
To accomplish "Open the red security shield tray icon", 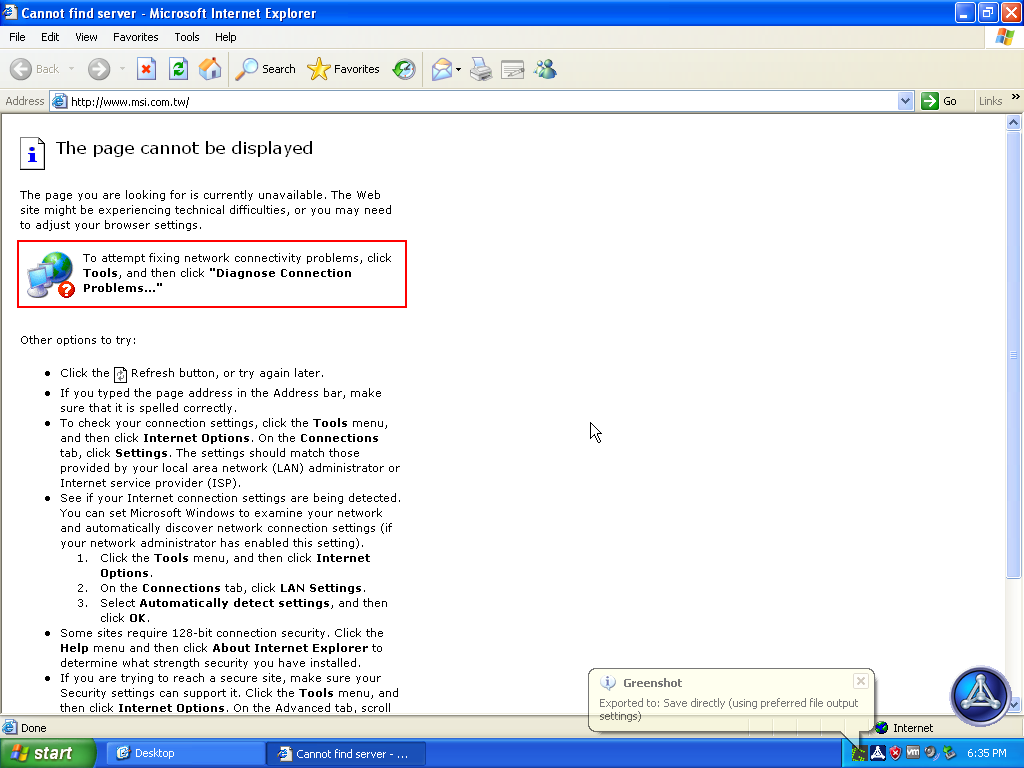I will point(895,753).
